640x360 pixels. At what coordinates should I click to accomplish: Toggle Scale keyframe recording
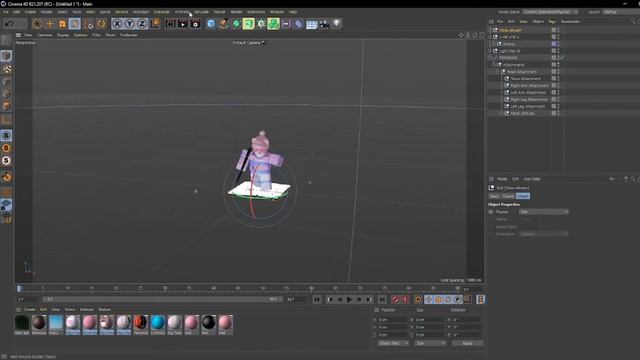pyautogui.click(x=438, y=300)
